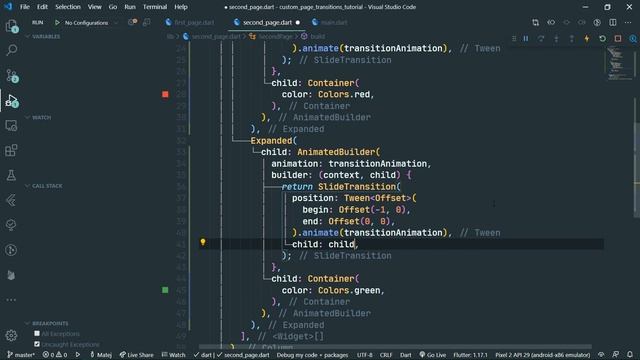Show additional views ellipsis in activity bar
The height and width of the screenshot is (360, 640).
(x=11, y=300)
